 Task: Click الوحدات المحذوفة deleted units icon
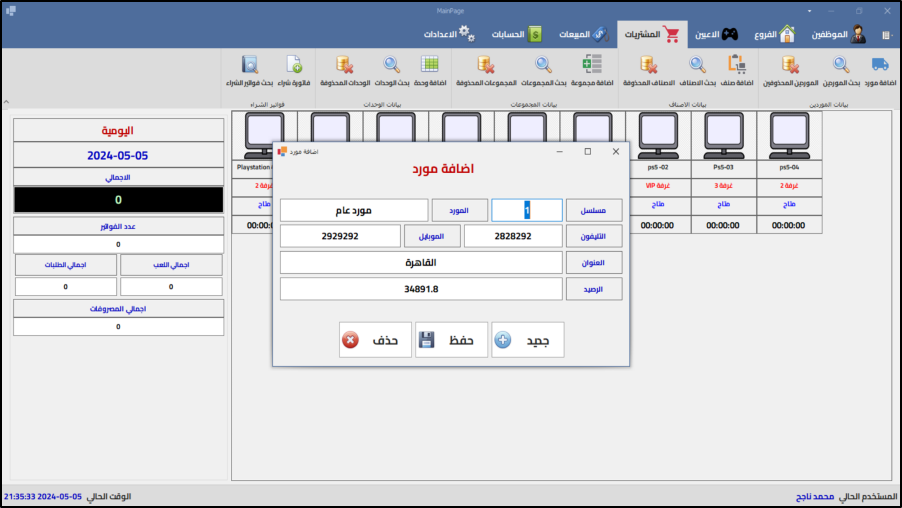click(345, 66)
